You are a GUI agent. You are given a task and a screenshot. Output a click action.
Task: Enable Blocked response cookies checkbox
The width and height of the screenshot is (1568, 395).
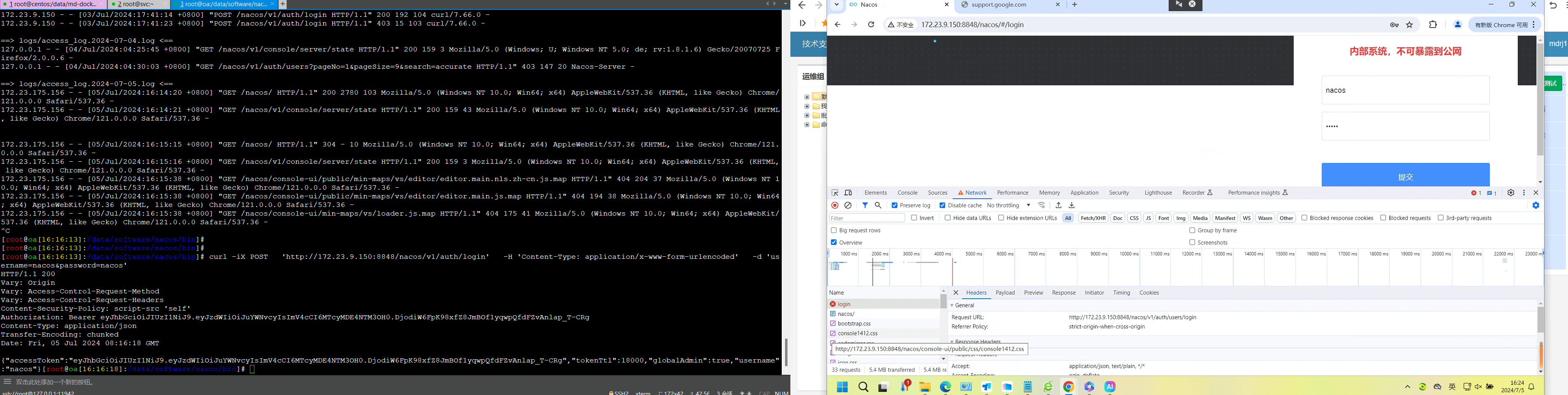pyautogui.click(x=1305, y=218)
